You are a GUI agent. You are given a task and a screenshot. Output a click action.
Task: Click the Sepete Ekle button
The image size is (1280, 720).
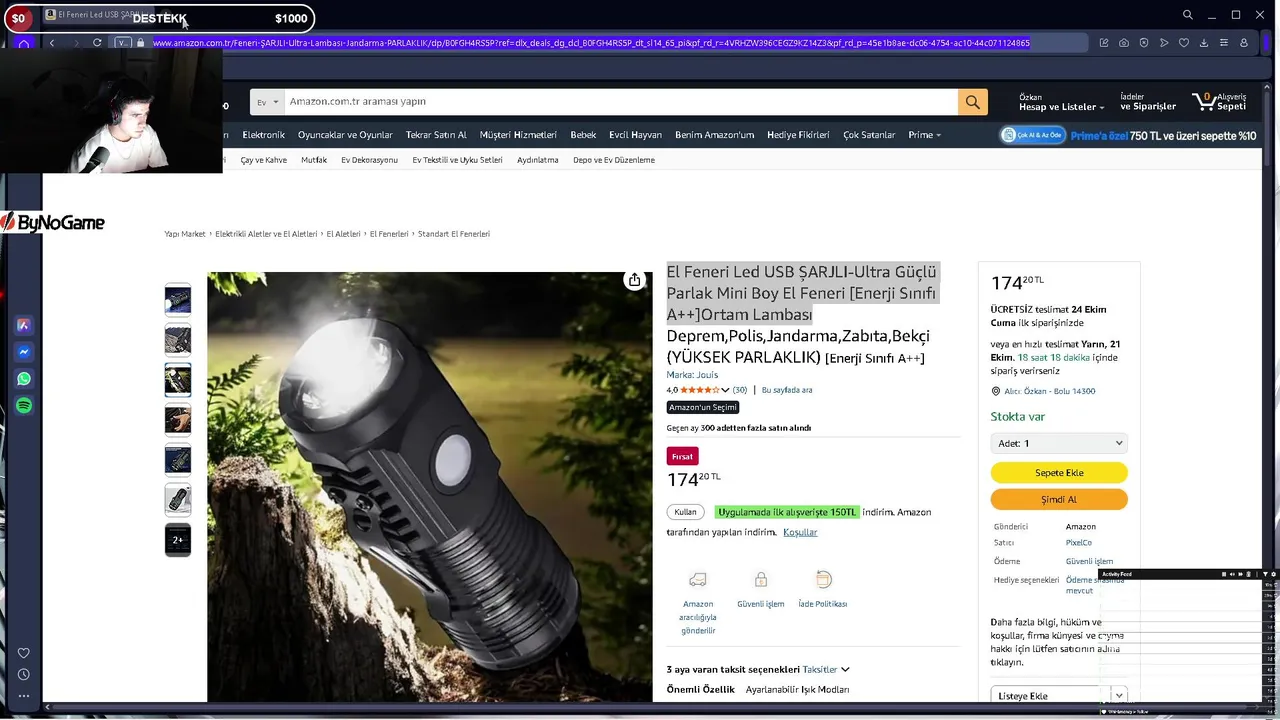(x=1059, y=473)
